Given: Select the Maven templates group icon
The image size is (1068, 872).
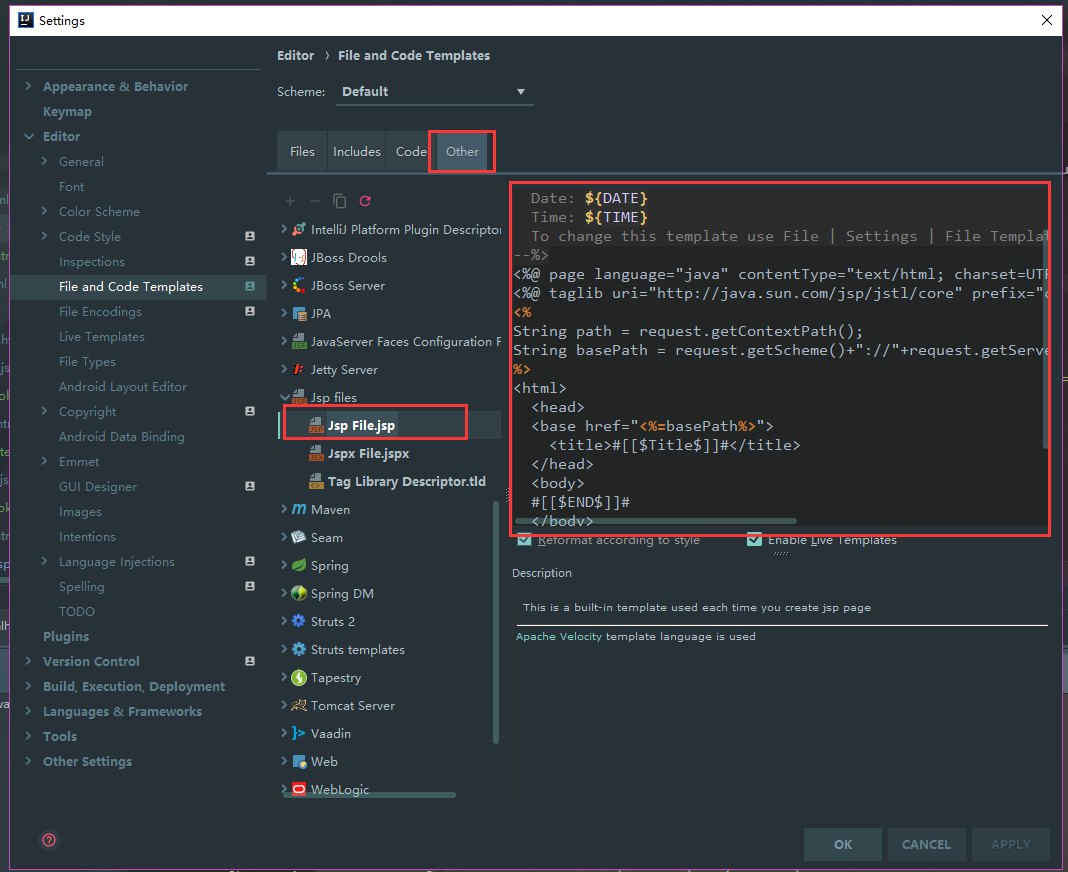Looking at the screenshot, I should pos(298,509).
